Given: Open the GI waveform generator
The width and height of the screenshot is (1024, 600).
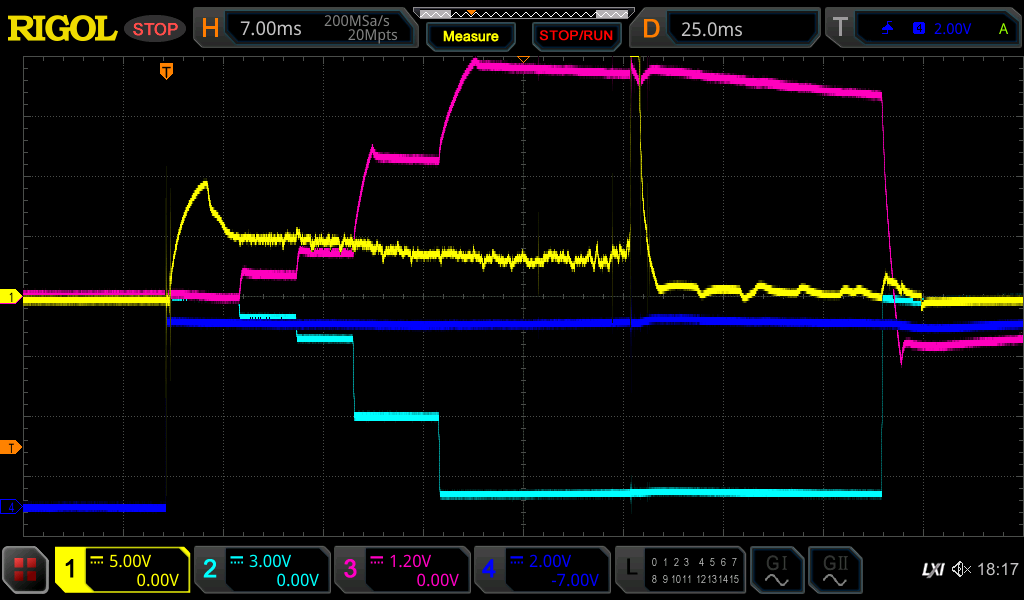Looking at the screenshot, I should [x=776, y=570].
